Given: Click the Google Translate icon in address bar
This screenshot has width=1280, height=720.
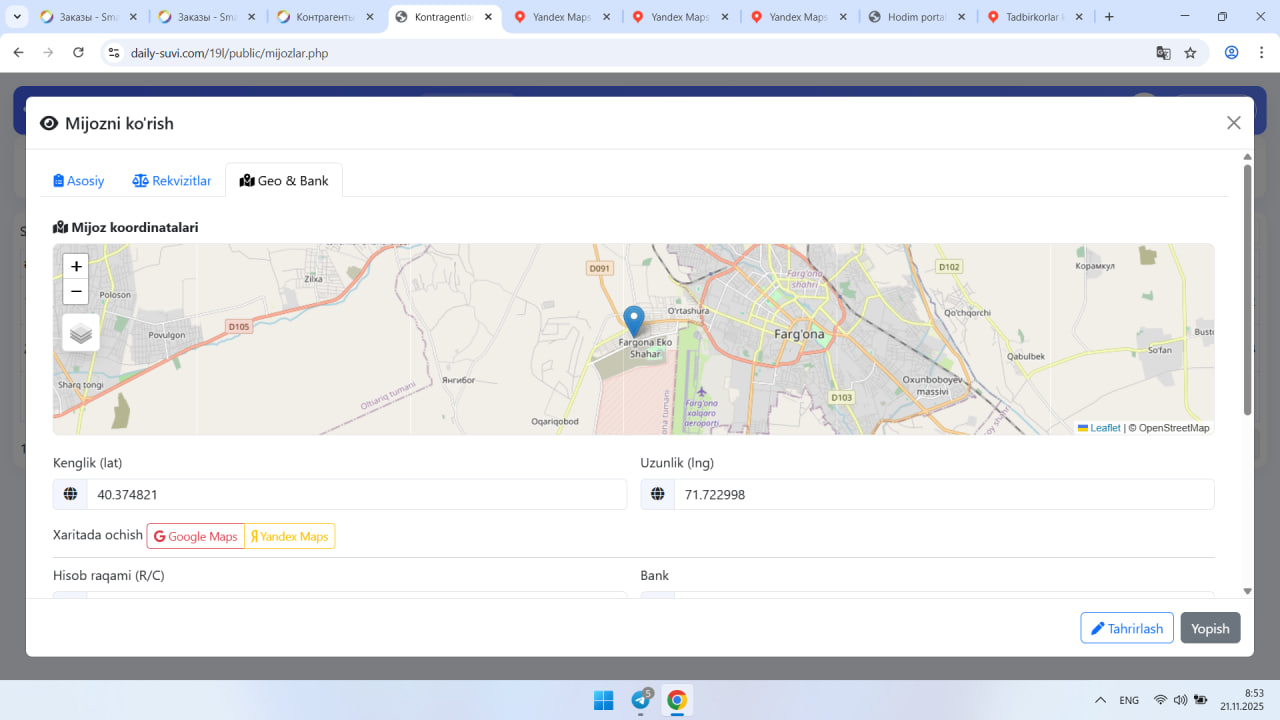Looking at the screenshot, I should [x=1163, y=53].
